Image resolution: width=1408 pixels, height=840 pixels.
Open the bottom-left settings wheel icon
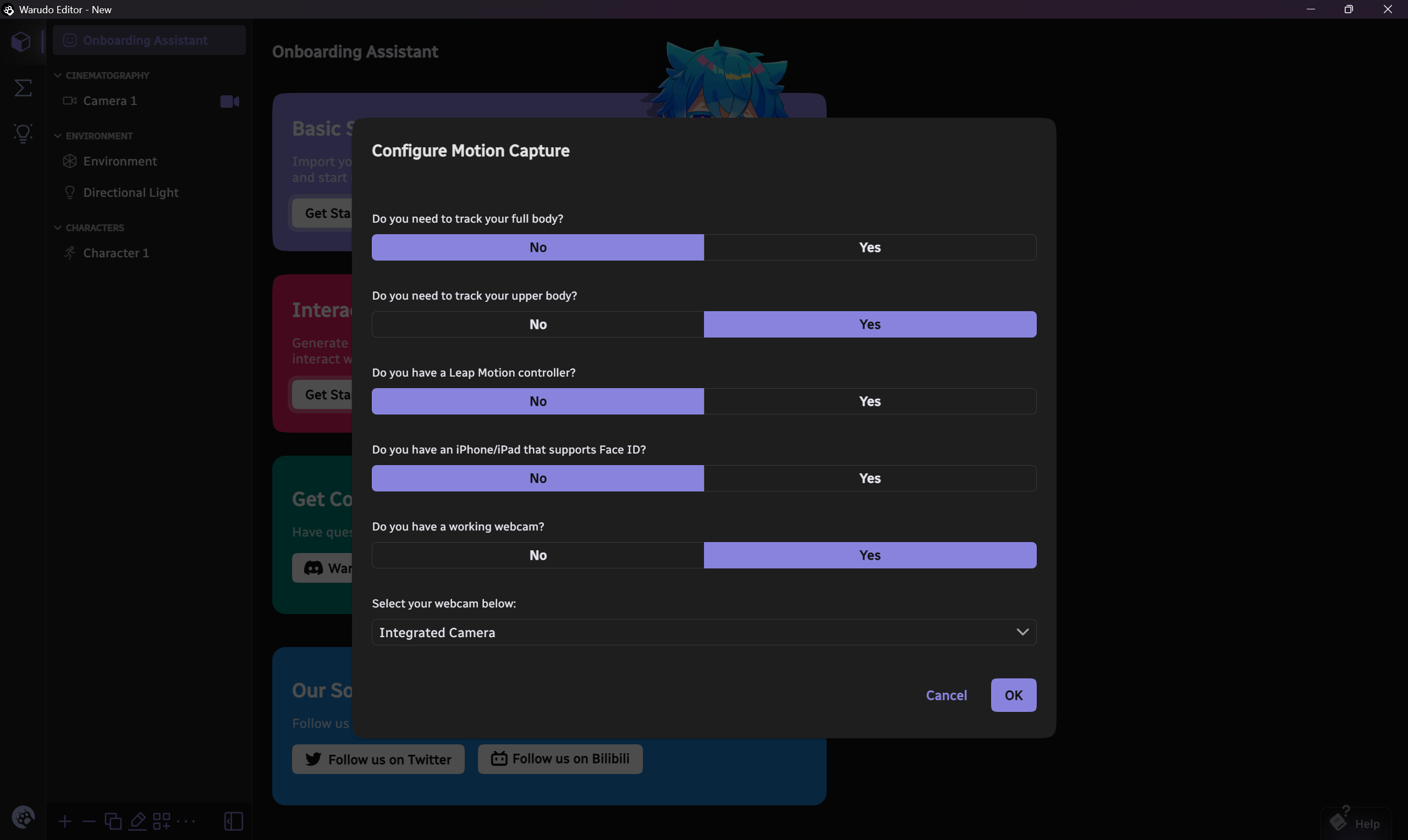point(23,817)
